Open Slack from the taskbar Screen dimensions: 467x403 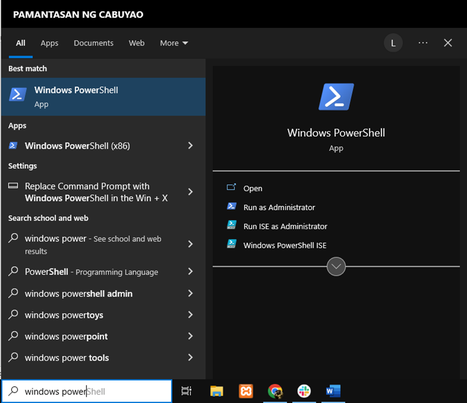(x=304, y=391)
